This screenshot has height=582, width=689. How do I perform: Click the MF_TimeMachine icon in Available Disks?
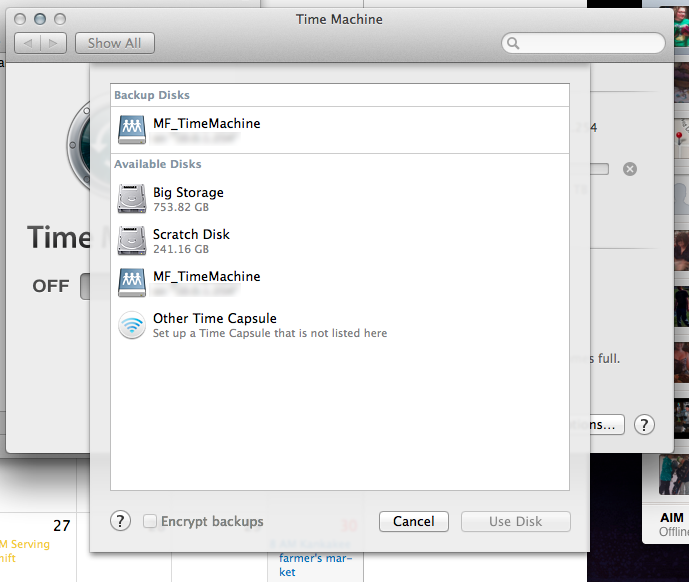pyautogui.click(x=132, y=283)
